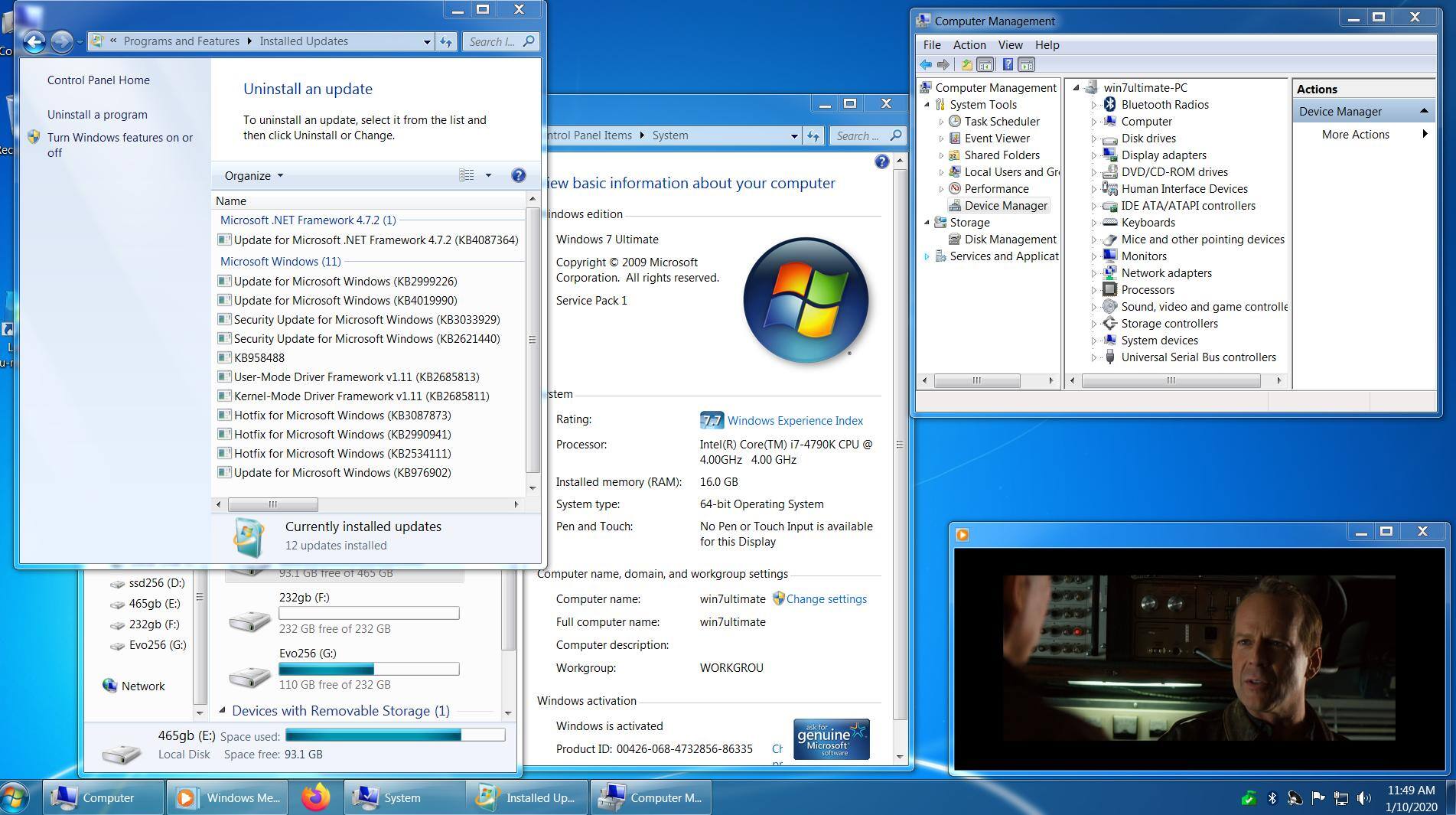Select Event Viewer in the console tree
Image resolution: width=1456 pixels, height=815 pixels.
[996, 139]
